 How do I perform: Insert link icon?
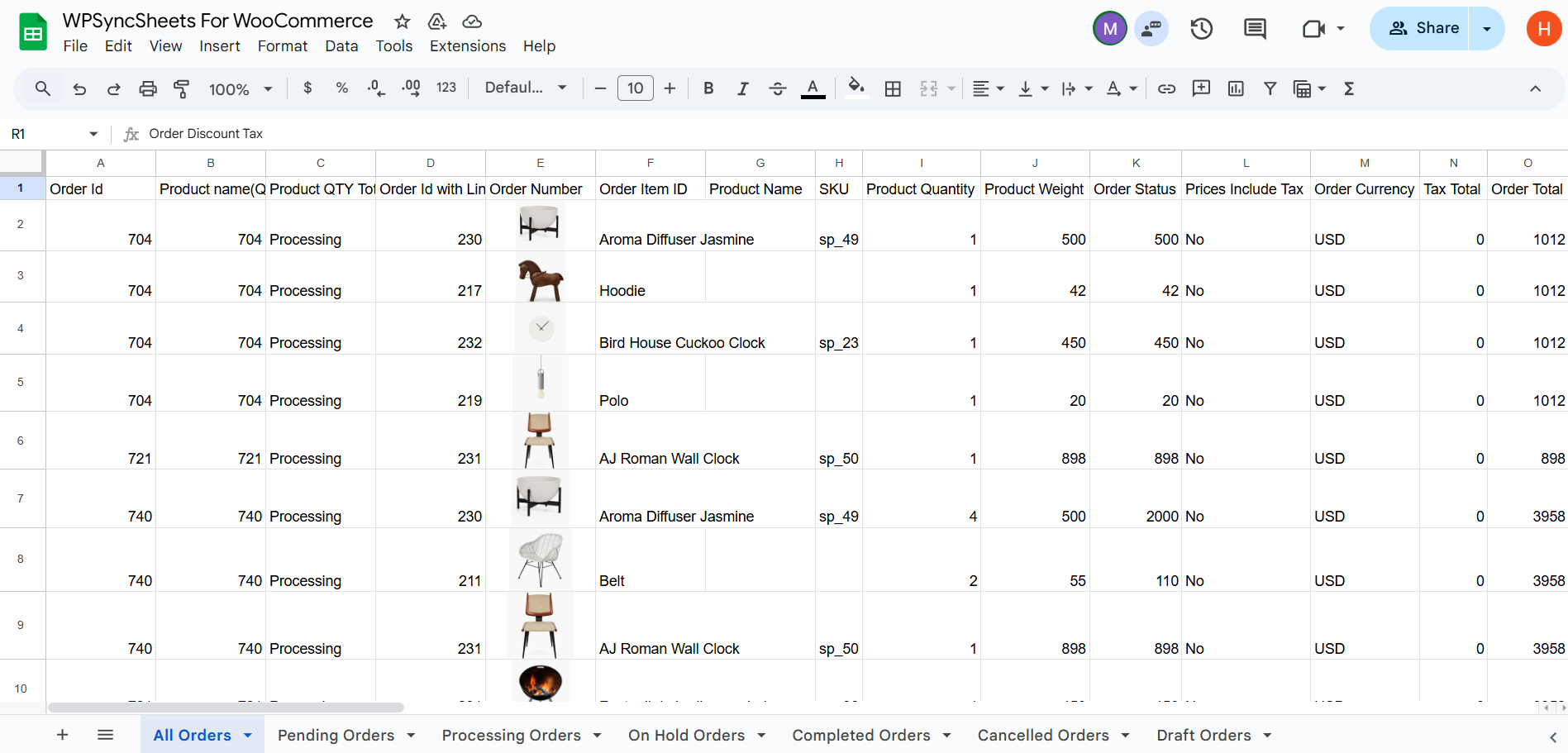coord(1166,88)
